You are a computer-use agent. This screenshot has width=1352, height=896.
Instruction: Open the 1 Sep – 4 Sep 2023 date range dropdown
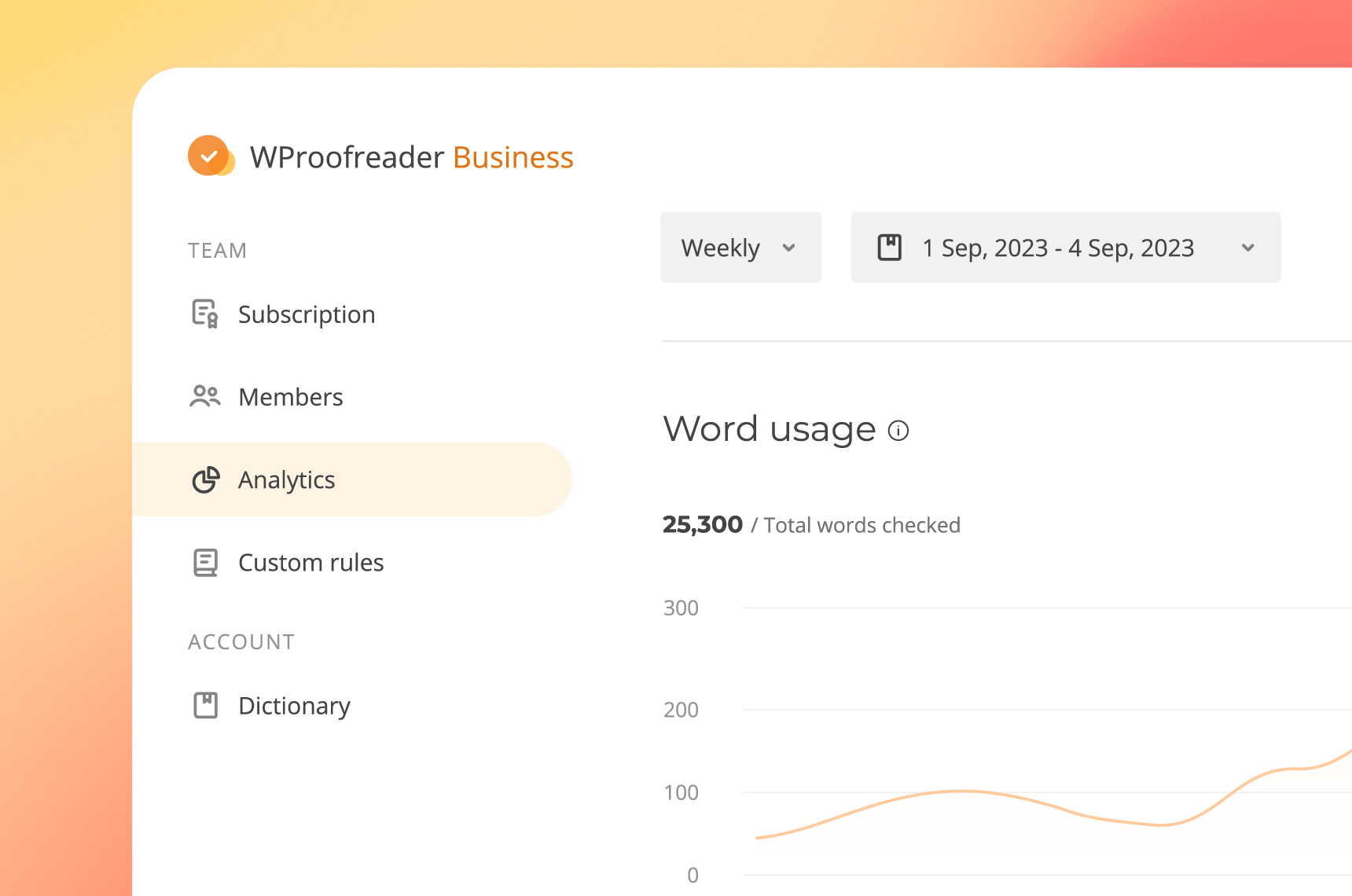1065,248
